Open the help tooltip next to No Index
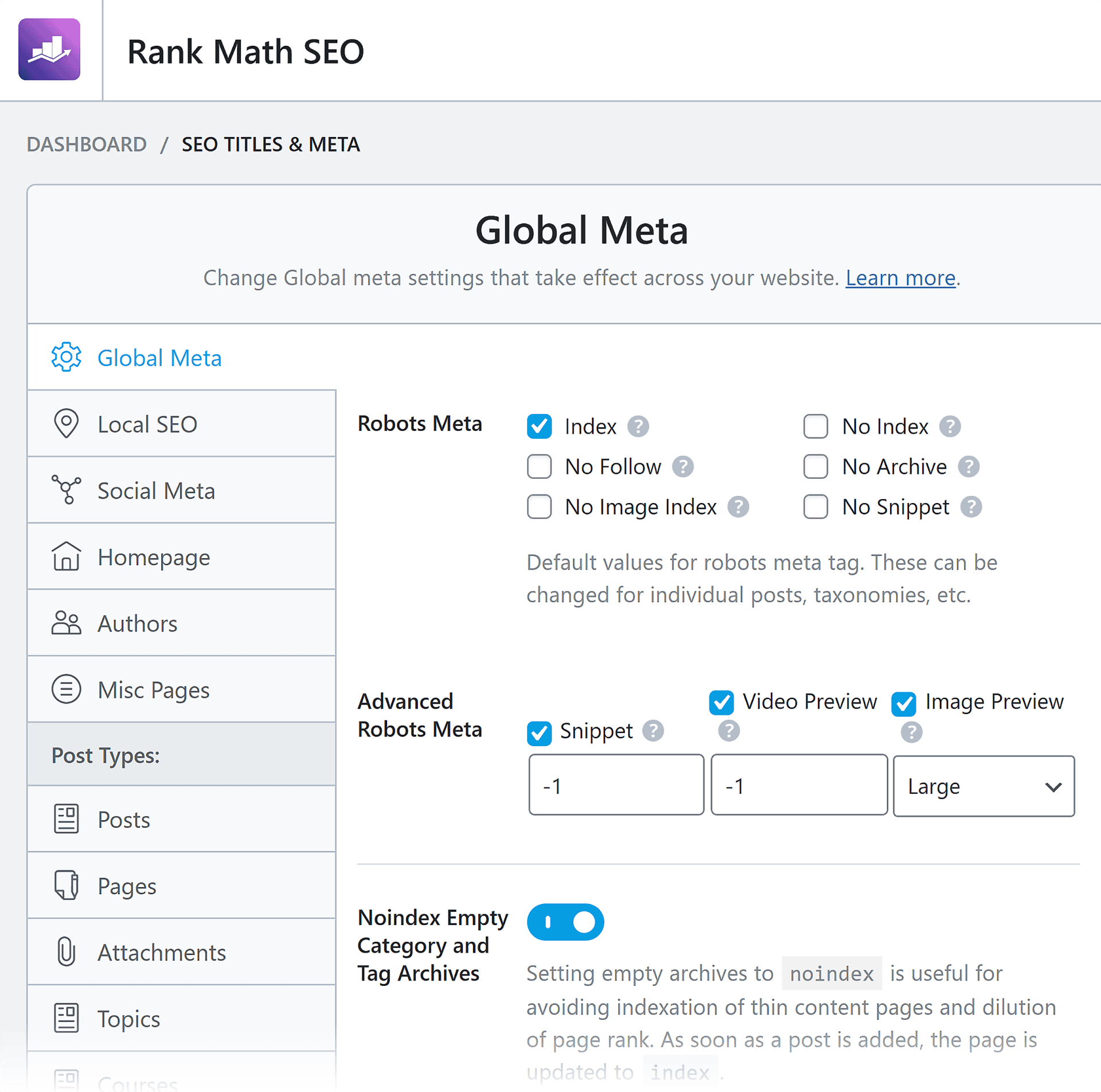1101x1092 pixels. pos(950,427)
